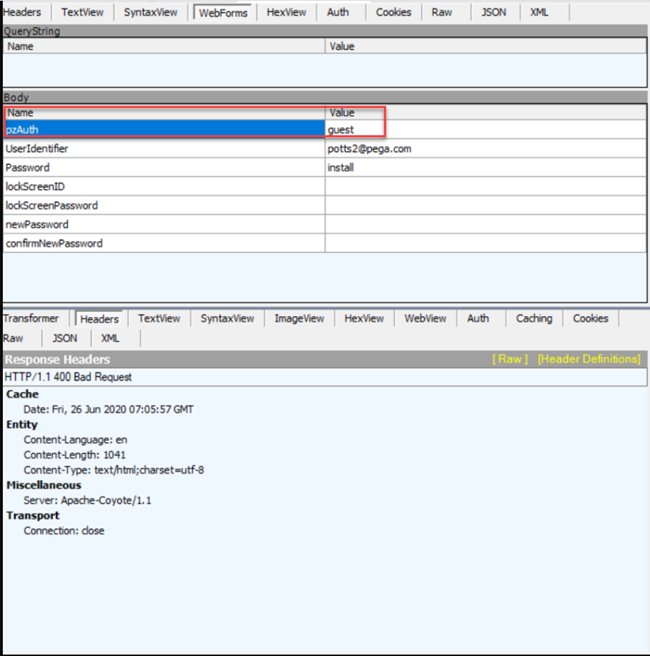Open the response Transformer tab

pyautogui.click(x=31, y=319)
